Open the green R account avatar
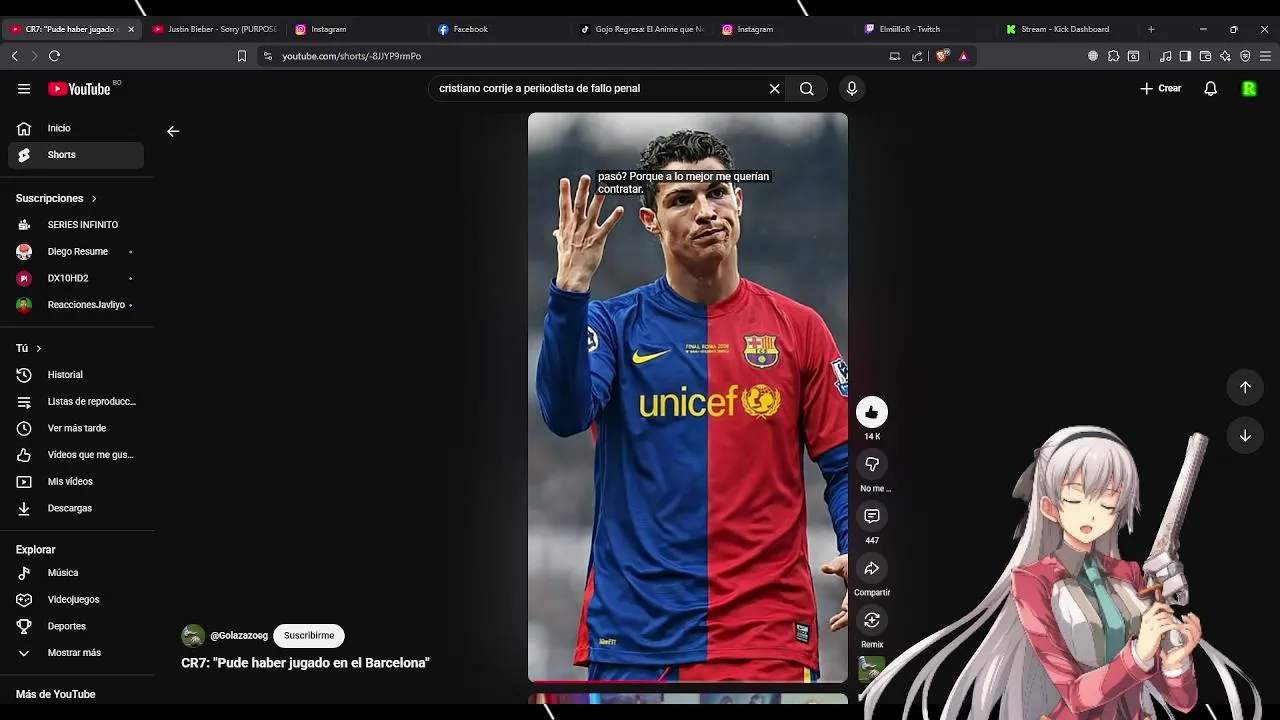Viewport: 1280px width, 720px height. [x=1249, y=89]
